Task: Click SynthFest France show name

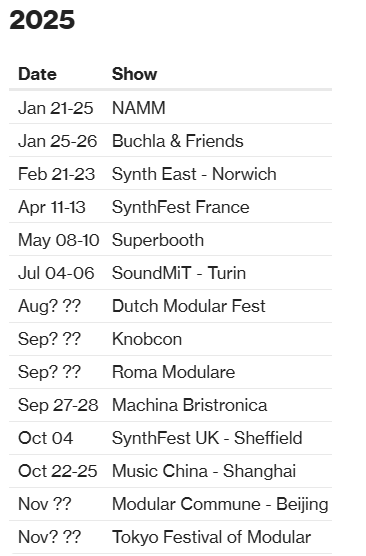Action: click(x=181, y=207)
